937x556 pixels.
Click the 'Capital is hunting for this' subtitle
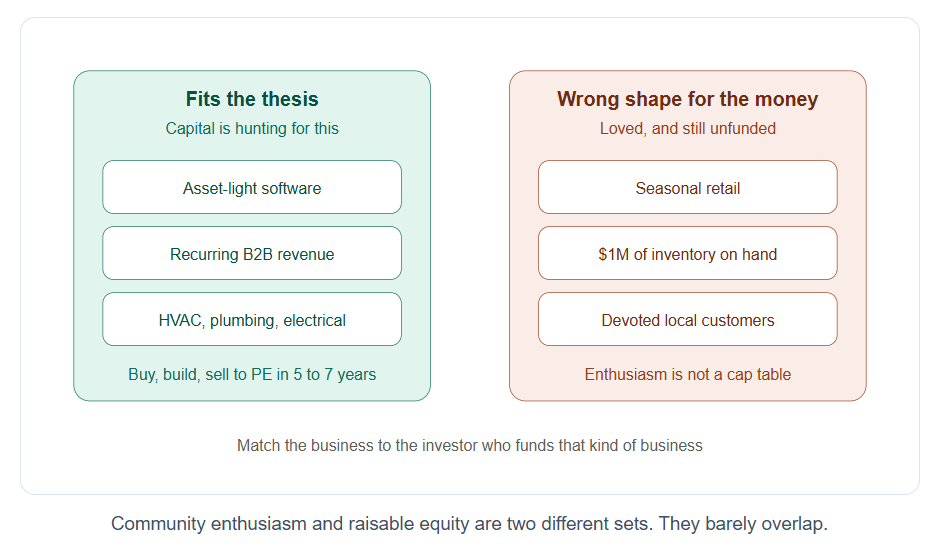point(252,129)
